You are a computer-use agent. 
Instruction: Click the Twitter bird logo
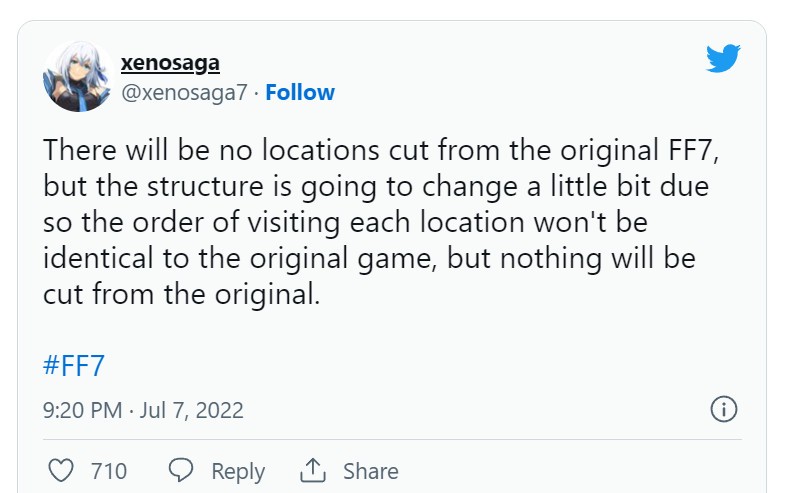[723, 58]
